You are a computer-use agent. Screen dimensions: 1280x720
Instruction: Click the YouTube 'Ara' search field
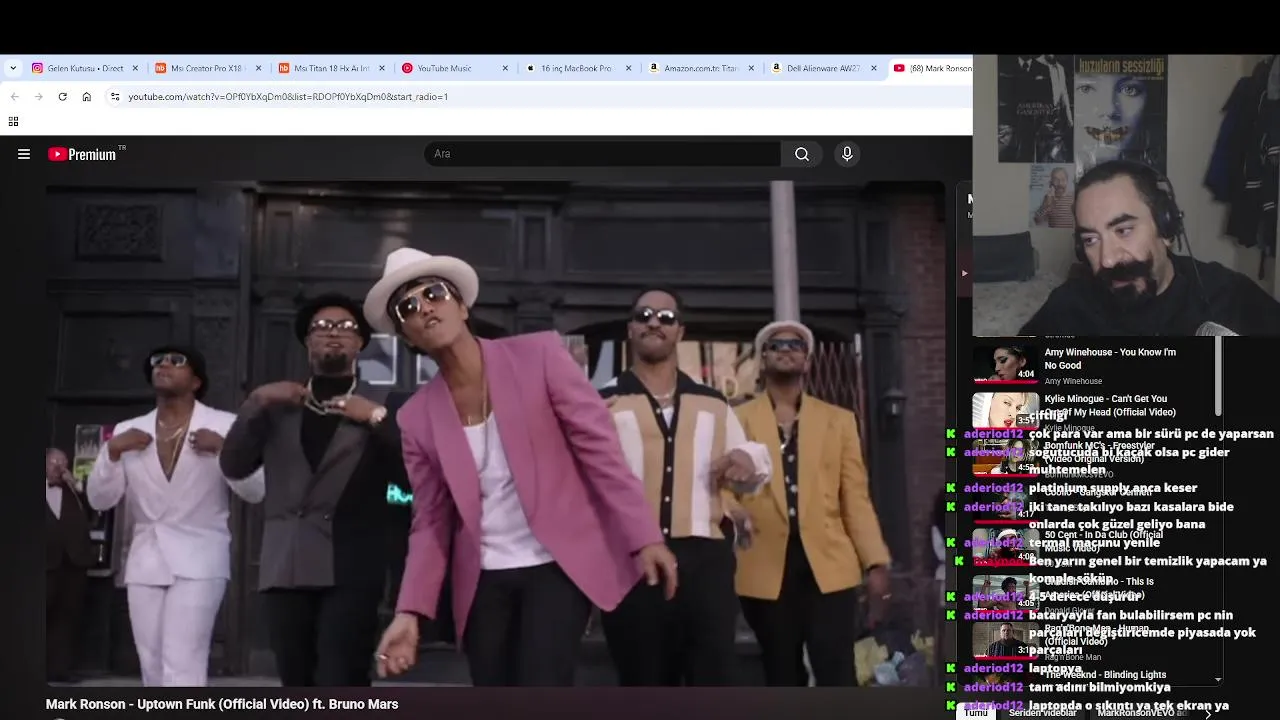pyautogui.click(x=603, y=154)
